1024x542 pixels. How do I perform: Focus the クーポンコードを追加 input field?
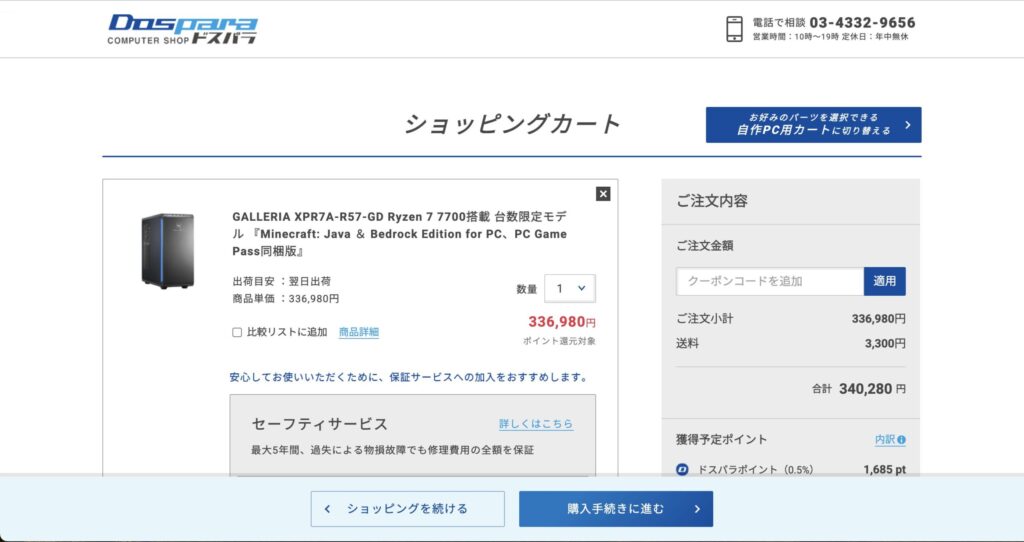click(769, 282)
